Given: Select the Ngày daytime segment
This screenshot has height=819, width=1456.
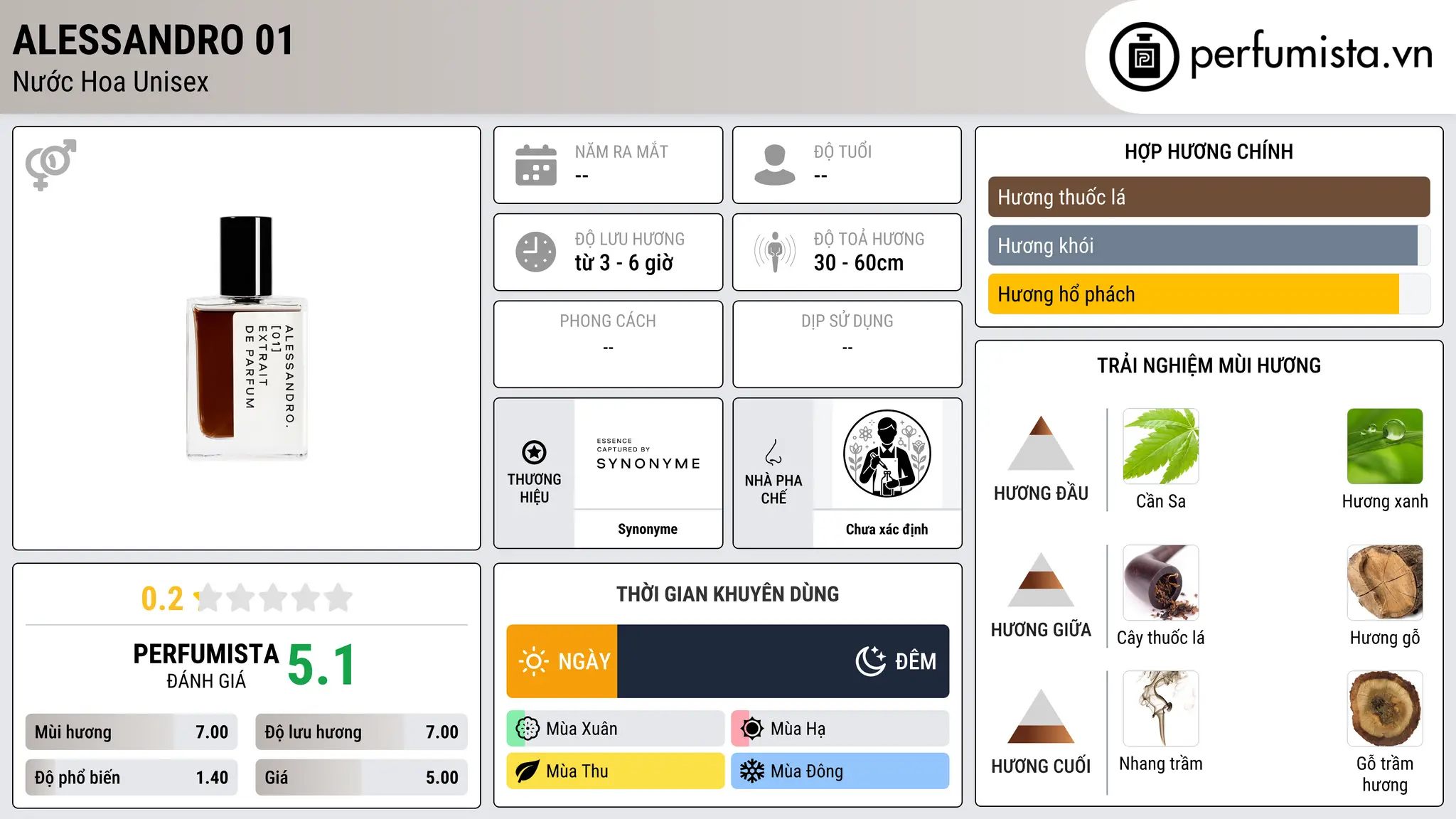Looking at the screenshot, I should (562, 661).
